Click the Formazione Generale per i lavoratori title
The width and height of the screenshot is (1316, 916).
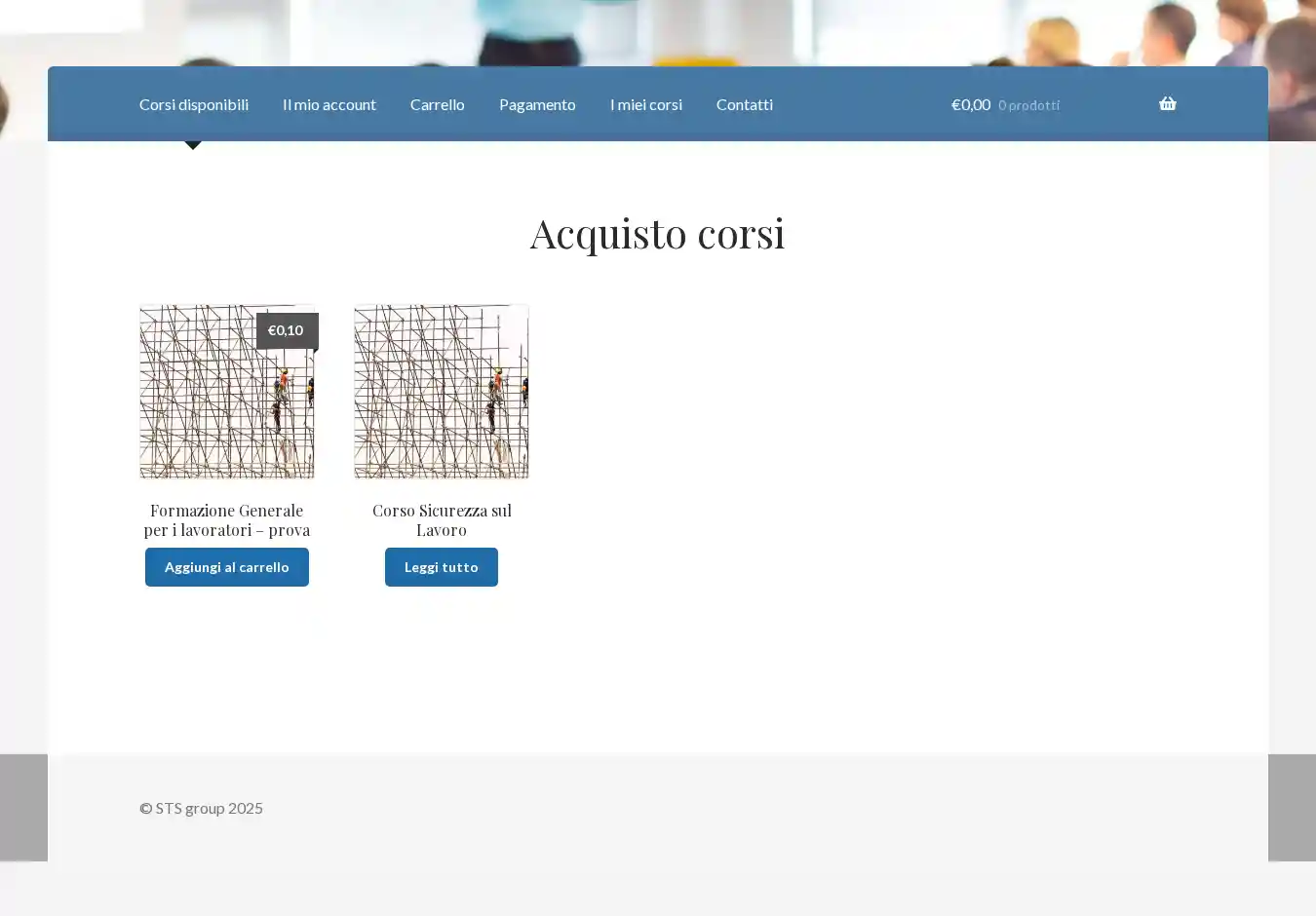click(226, 520)
